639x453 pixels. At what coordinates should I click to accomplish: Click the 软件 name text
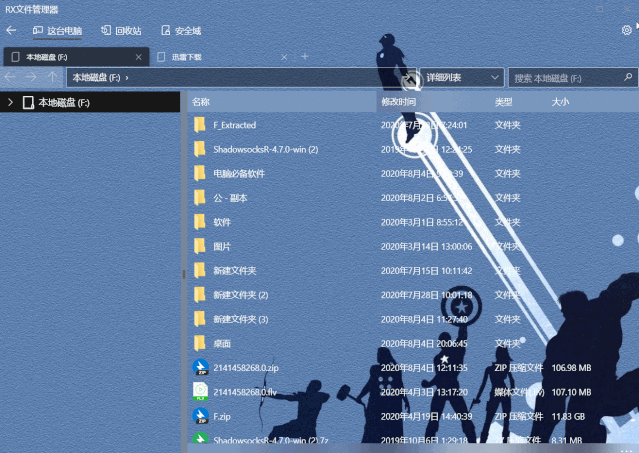pyautogui.click(x=222, y=222)
